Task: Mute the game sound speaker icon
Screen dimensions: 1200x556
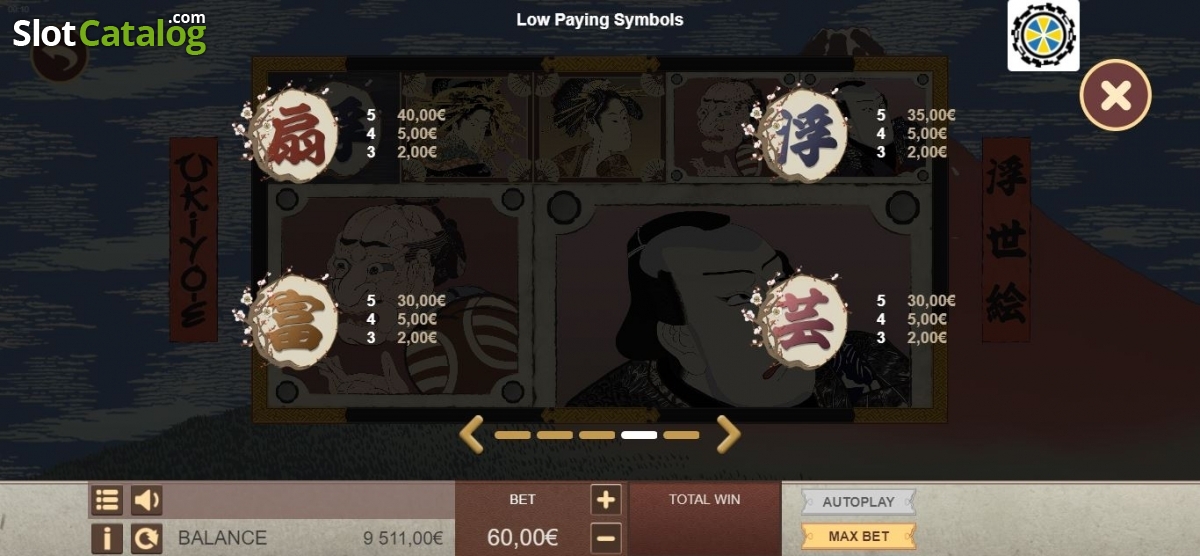Action: [147, 500]
